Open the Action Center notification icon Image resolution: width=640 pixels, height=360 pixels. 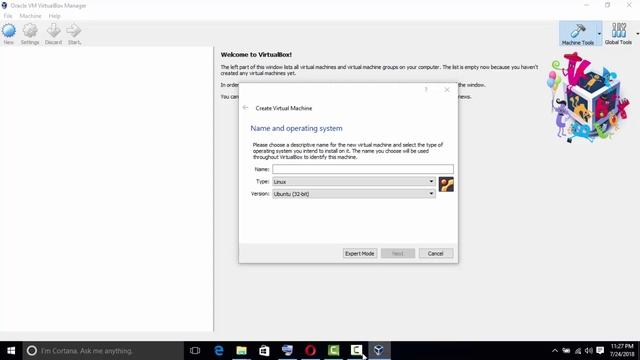coord(600,351)
